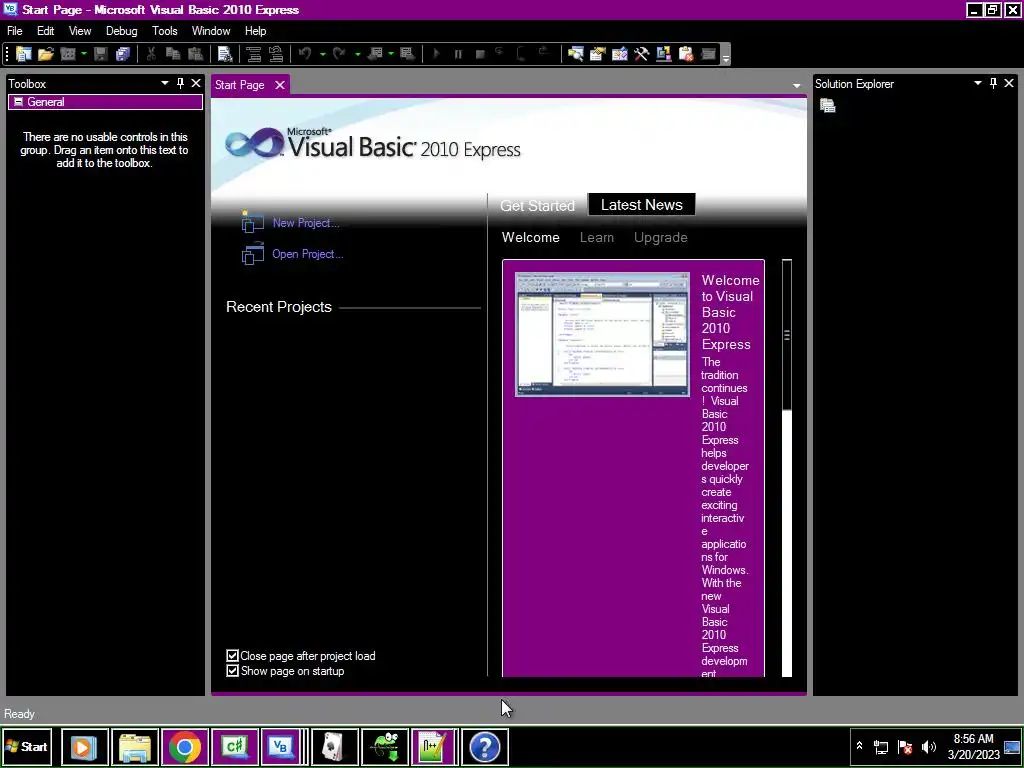Click the Start Page vertical scrollbar
The image size is (1024, 768).
[x=787, y=468]
